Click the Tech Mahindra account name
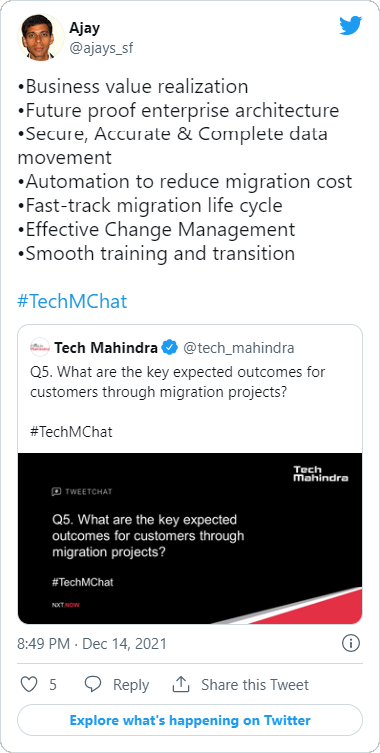Viewport: 380px width, 753px height. click(106, 347)
